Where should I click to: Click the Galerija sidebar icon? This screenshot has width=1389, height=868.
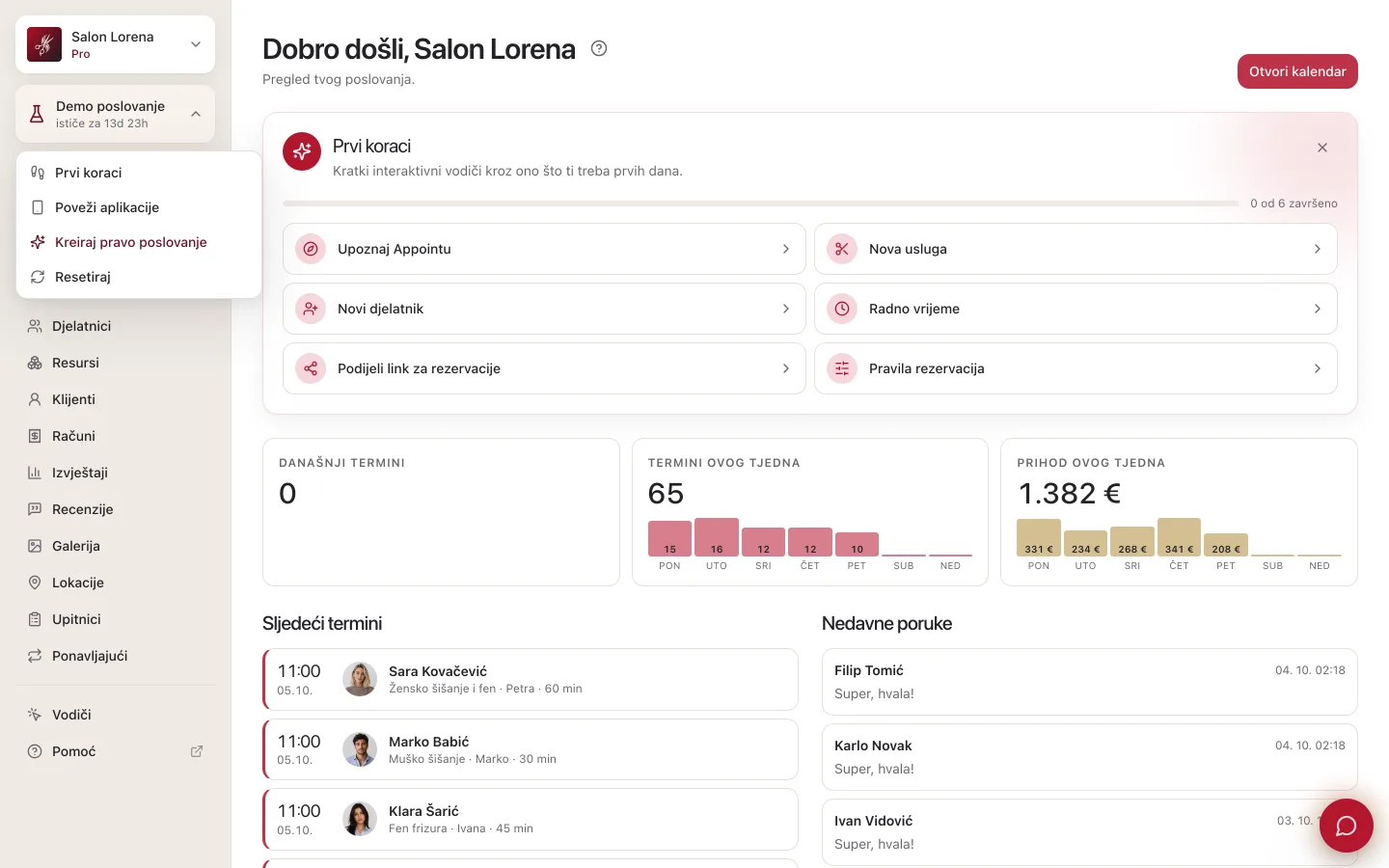[x=35, y=546]
